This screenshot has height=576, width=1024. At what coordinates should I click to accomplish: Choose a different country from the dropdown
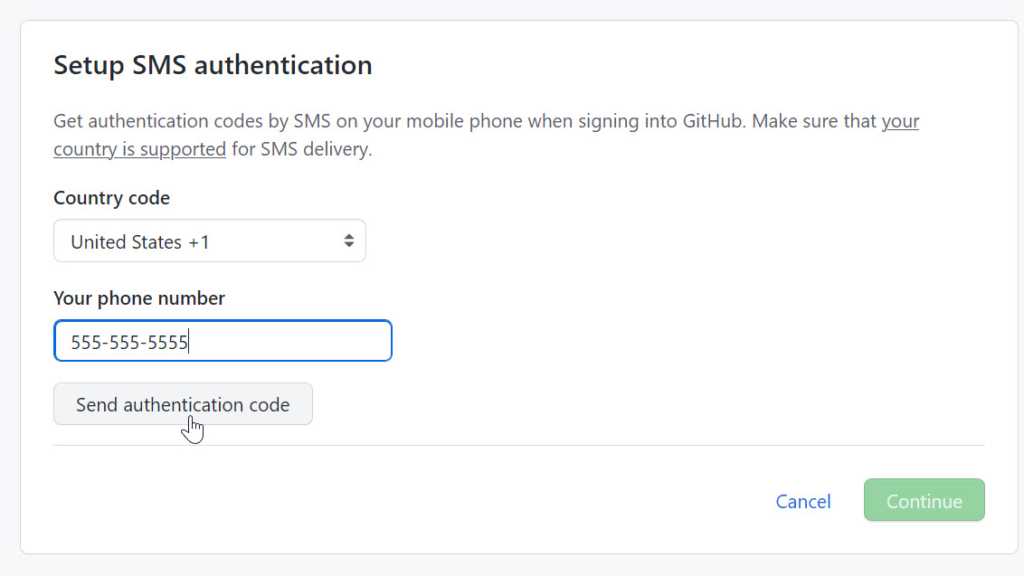coord(209,240)
